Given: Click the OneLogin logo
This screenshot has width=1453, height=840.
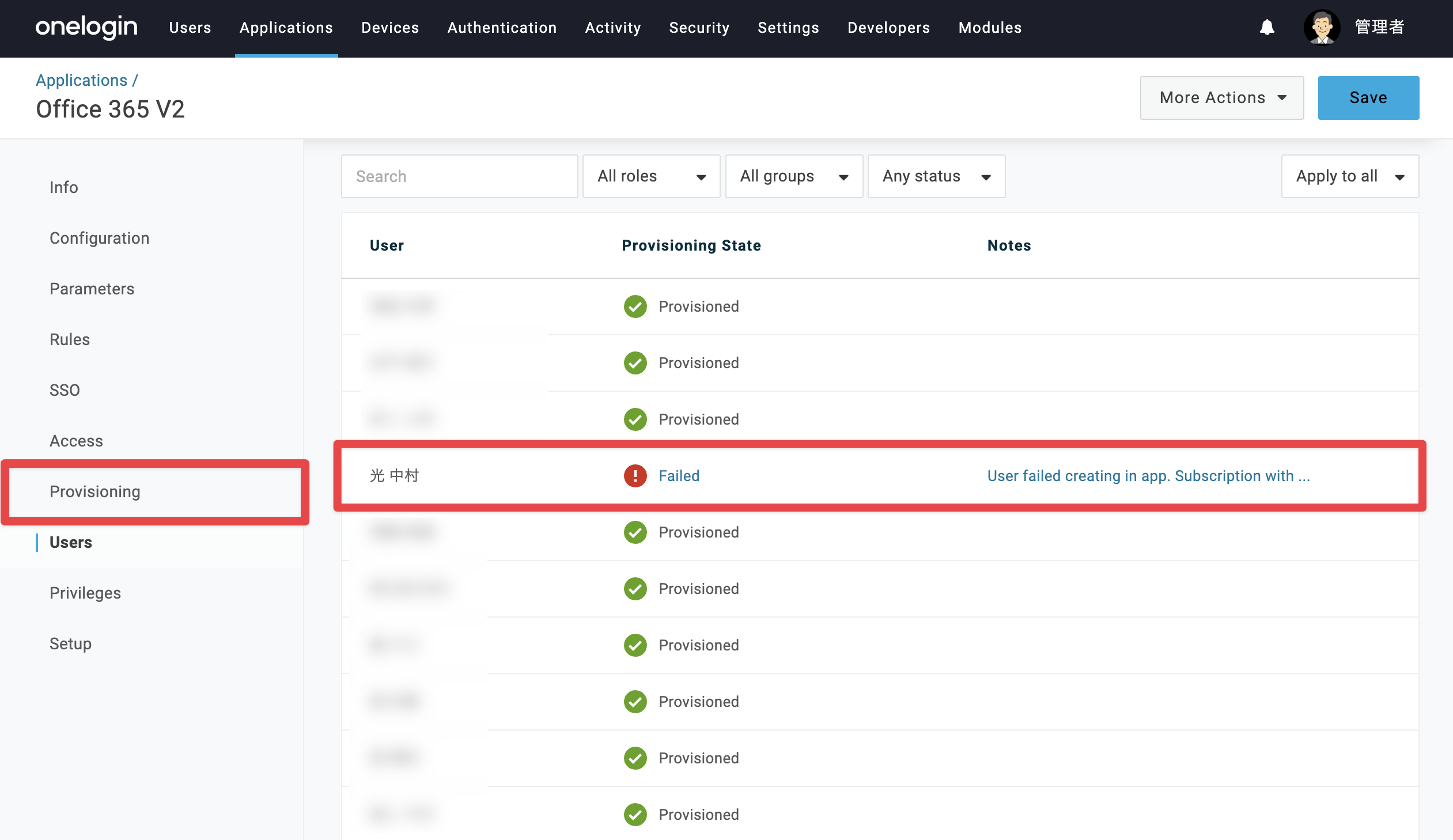Looking at the screenshot, I should click(86, 27).
